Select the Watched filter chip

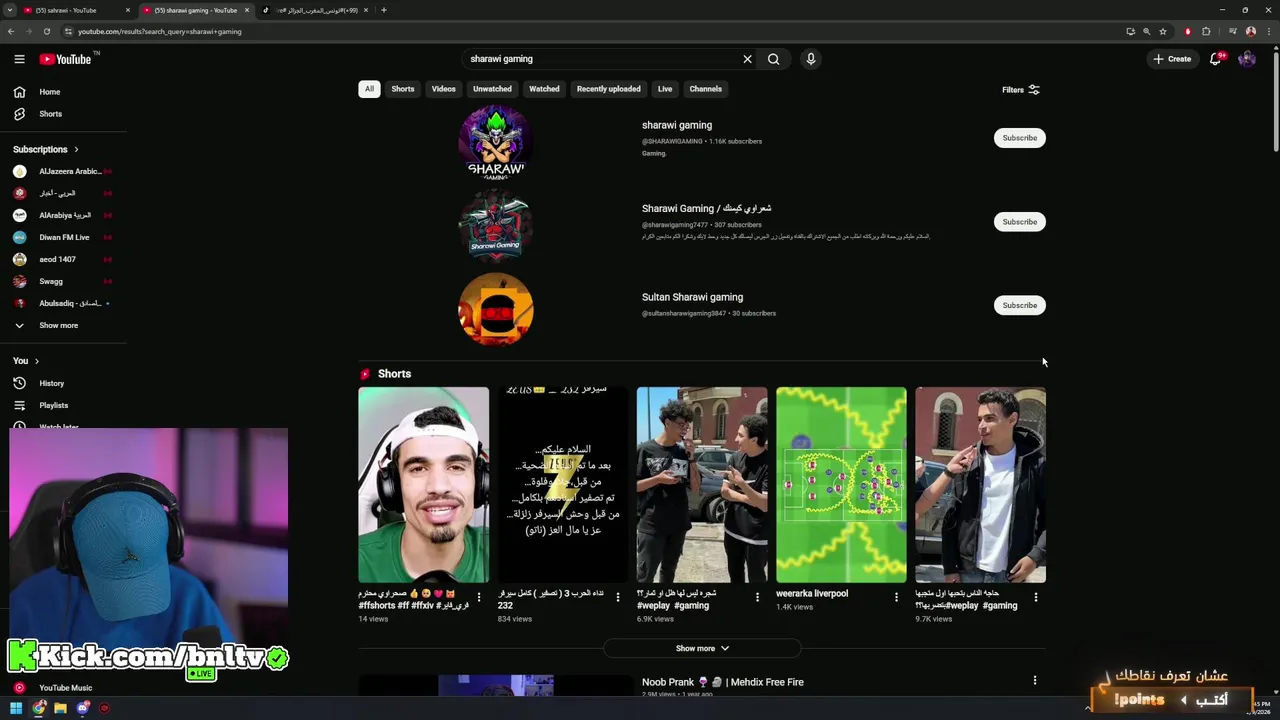click(x=544, y=89)
